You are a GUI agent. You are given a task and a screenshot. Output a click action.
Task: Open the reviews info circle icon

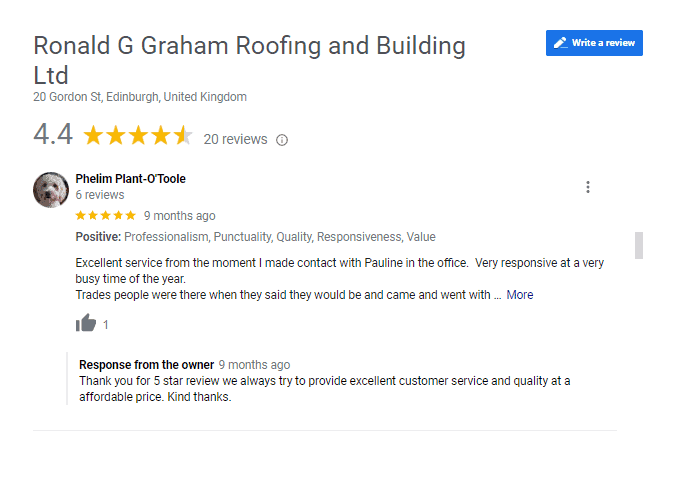[x=282, y=140]
